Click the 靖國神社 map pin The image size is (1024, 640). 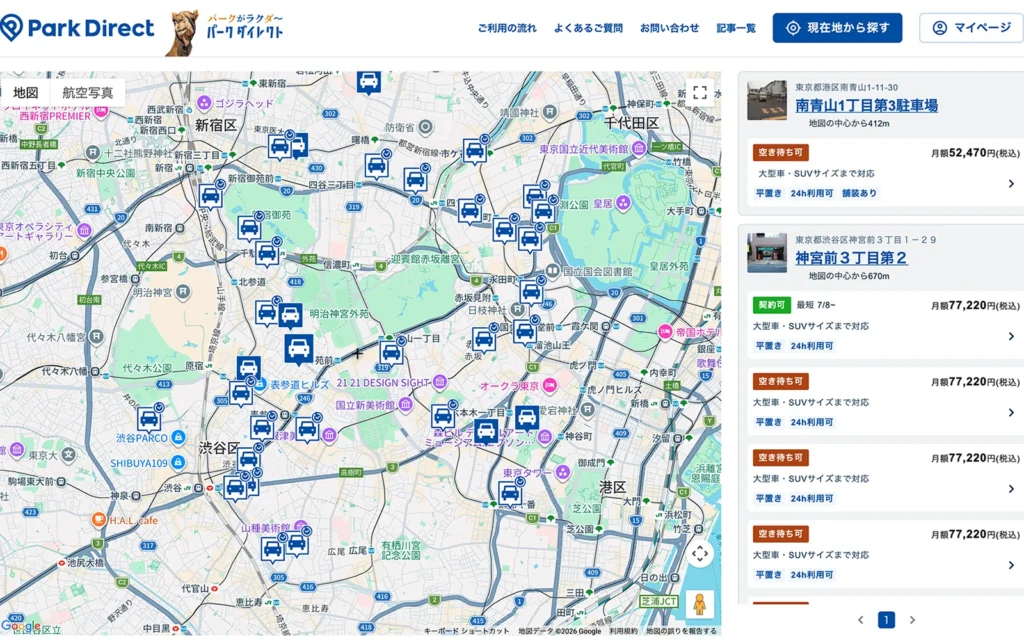(549, 112)
